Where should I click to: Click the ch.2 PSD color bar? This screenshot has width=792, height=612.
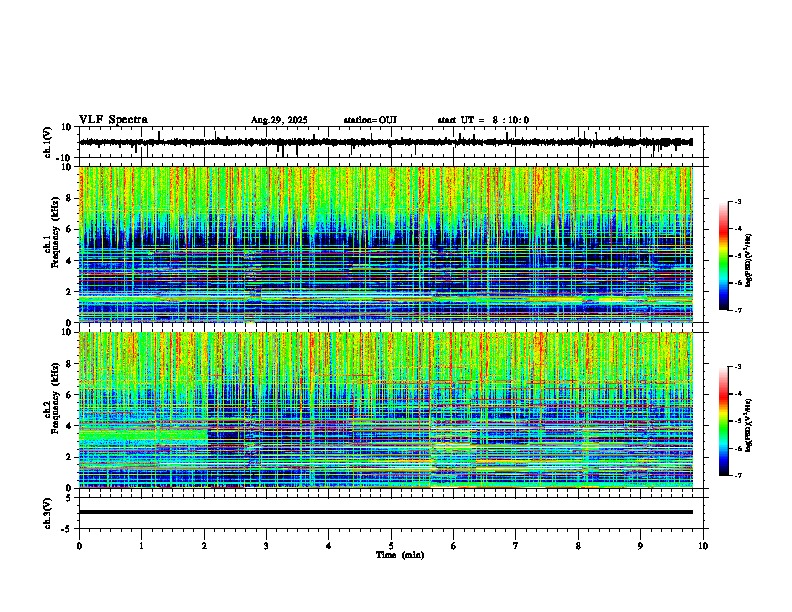723,421
